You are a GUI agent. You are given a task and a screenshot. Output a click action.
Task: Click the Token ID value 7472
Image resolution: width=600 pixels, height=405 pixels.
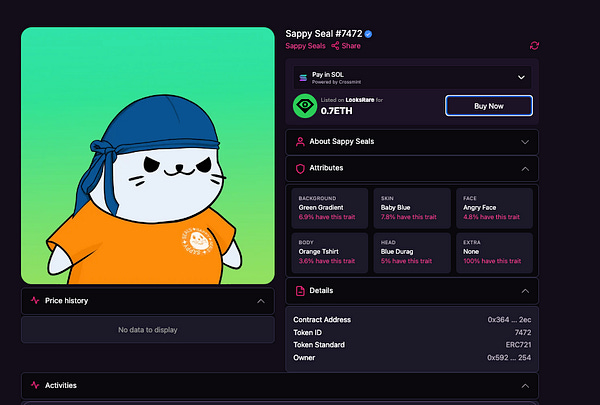523,332
